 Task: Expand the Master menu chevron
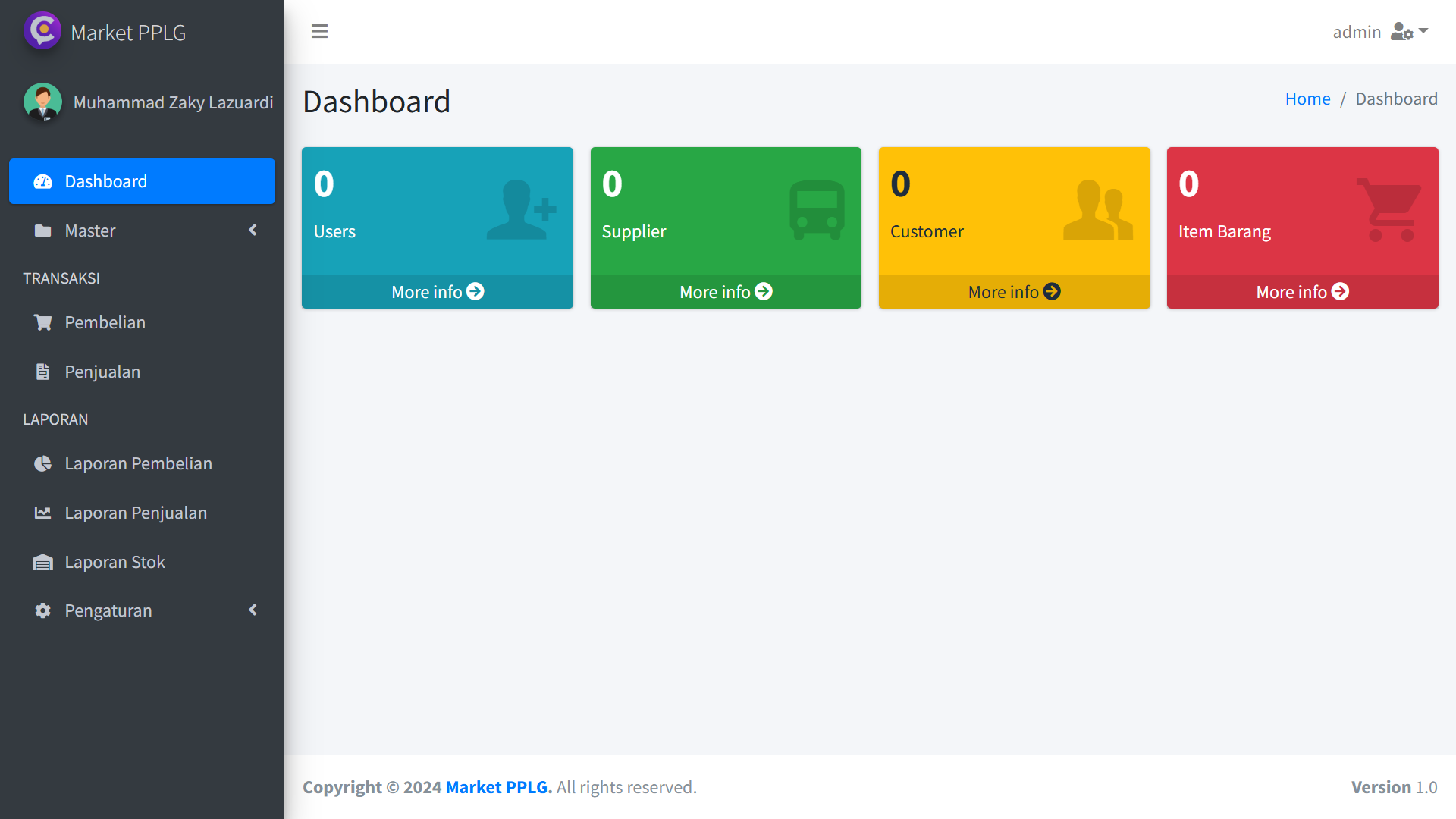tap(253, 231)
